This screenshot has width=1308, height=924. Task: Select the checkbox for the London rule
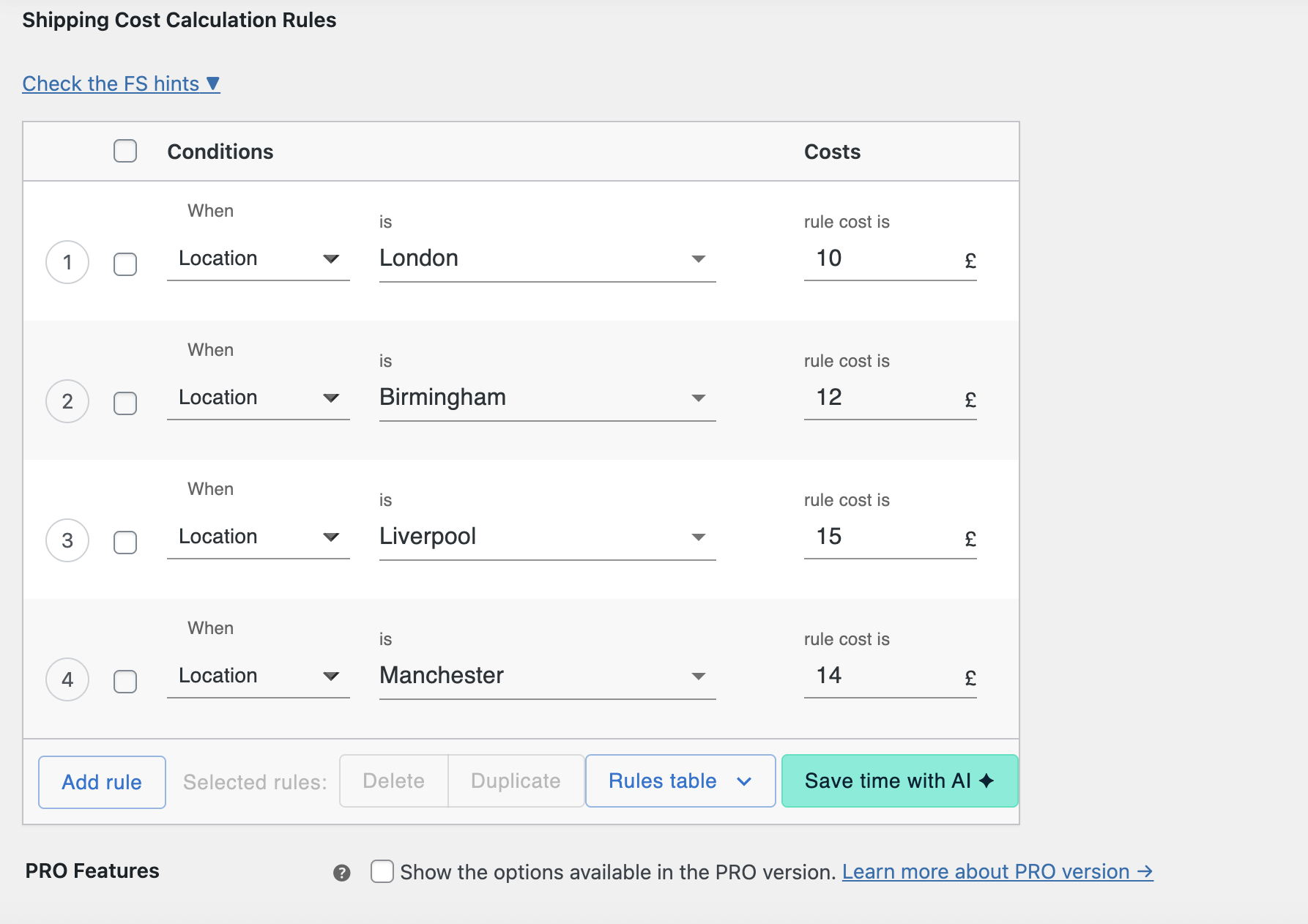[125, 264]
